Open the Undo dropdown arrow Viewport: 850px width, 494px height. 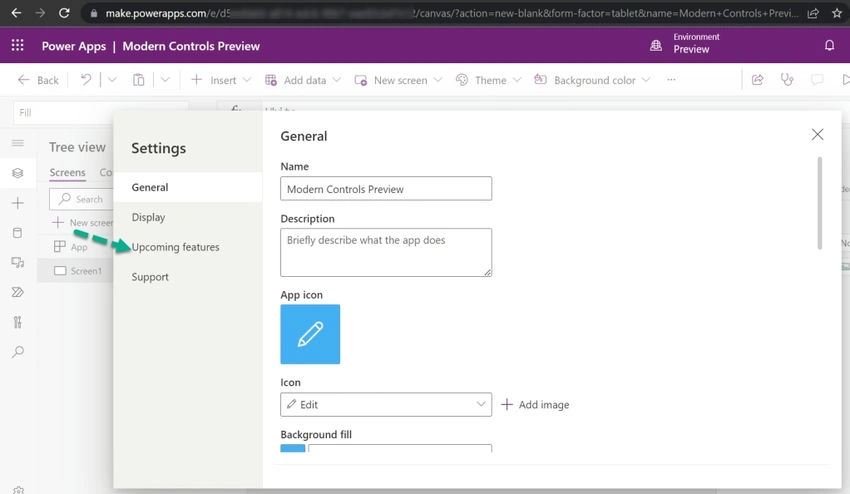(112, 80)
